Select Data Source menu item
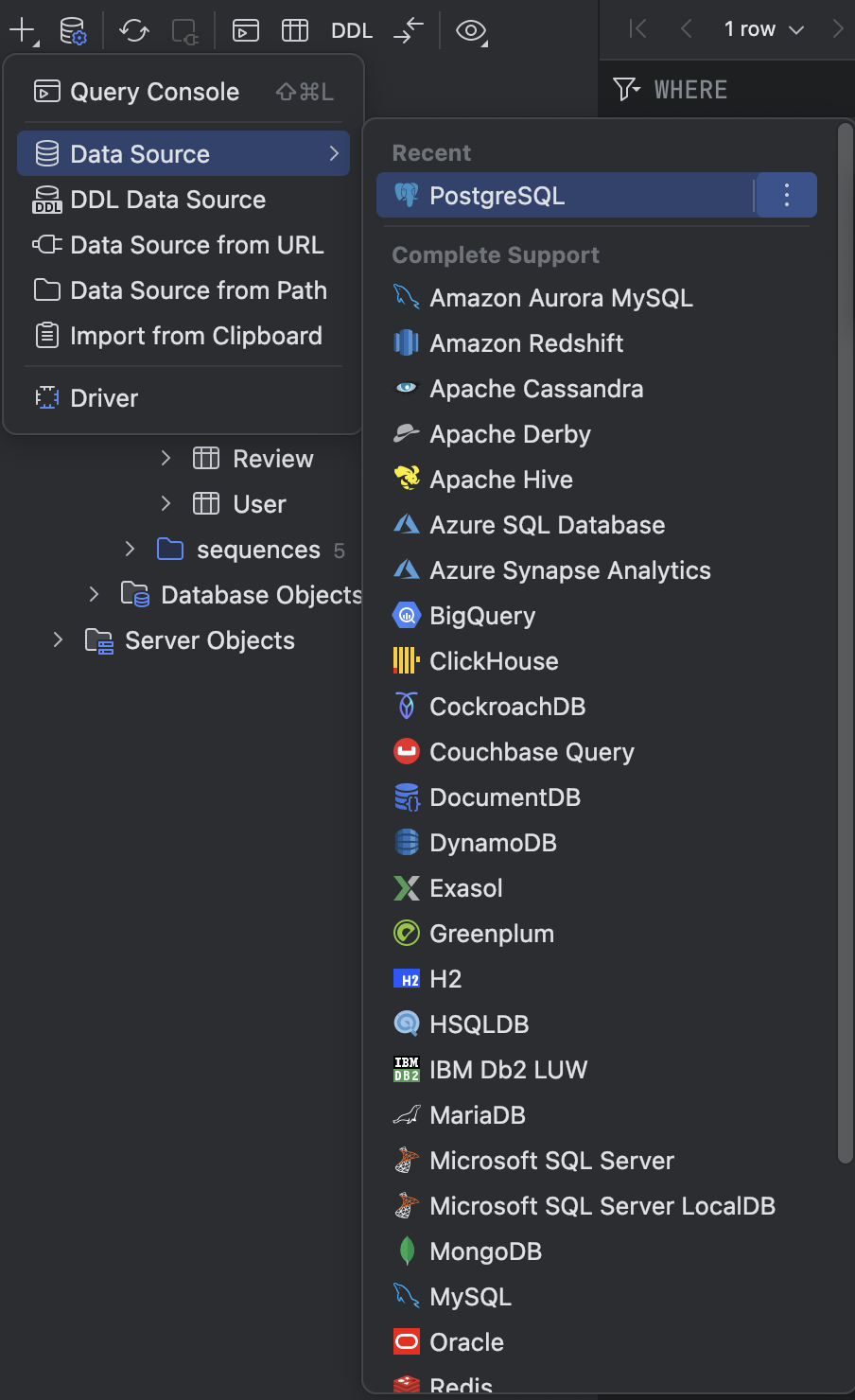This screenshot has height=1400, width=855. click(x=183, y=153)
